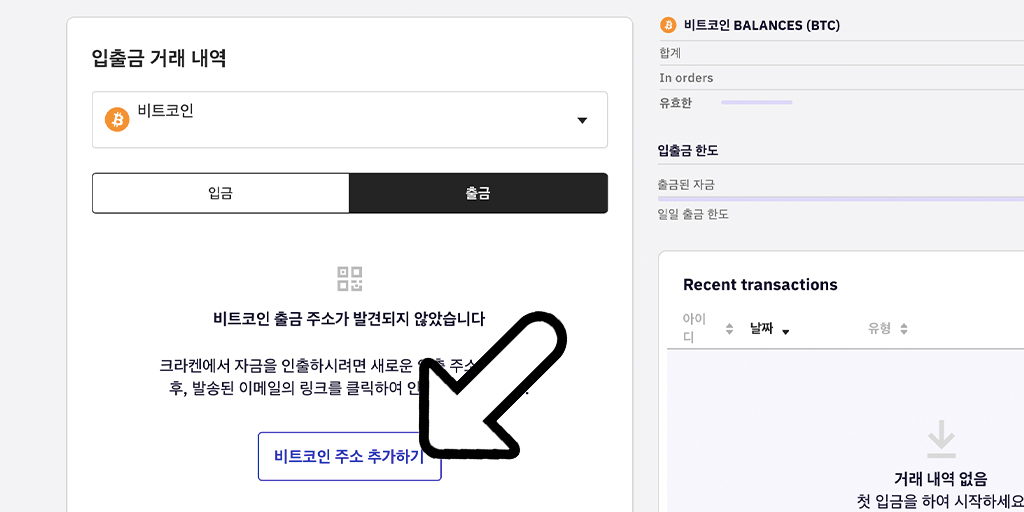Image resolution: width=1024 pixels, height=512 pixels.
Task: Click the 비트코인 주소 추가하기 button
Action: (349, 456)
